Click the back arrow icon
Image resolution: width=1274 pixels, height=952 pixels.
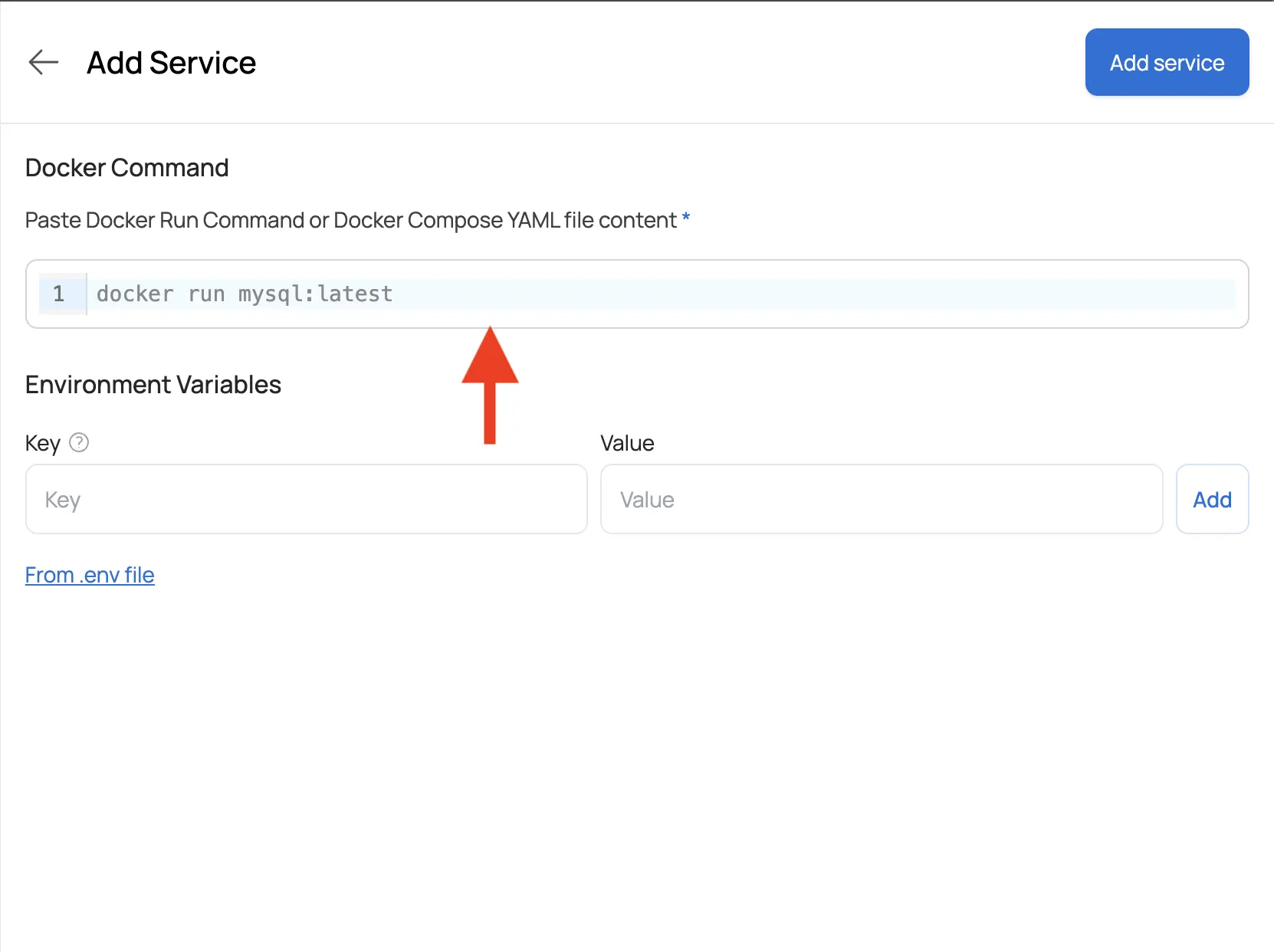point(44,62)
